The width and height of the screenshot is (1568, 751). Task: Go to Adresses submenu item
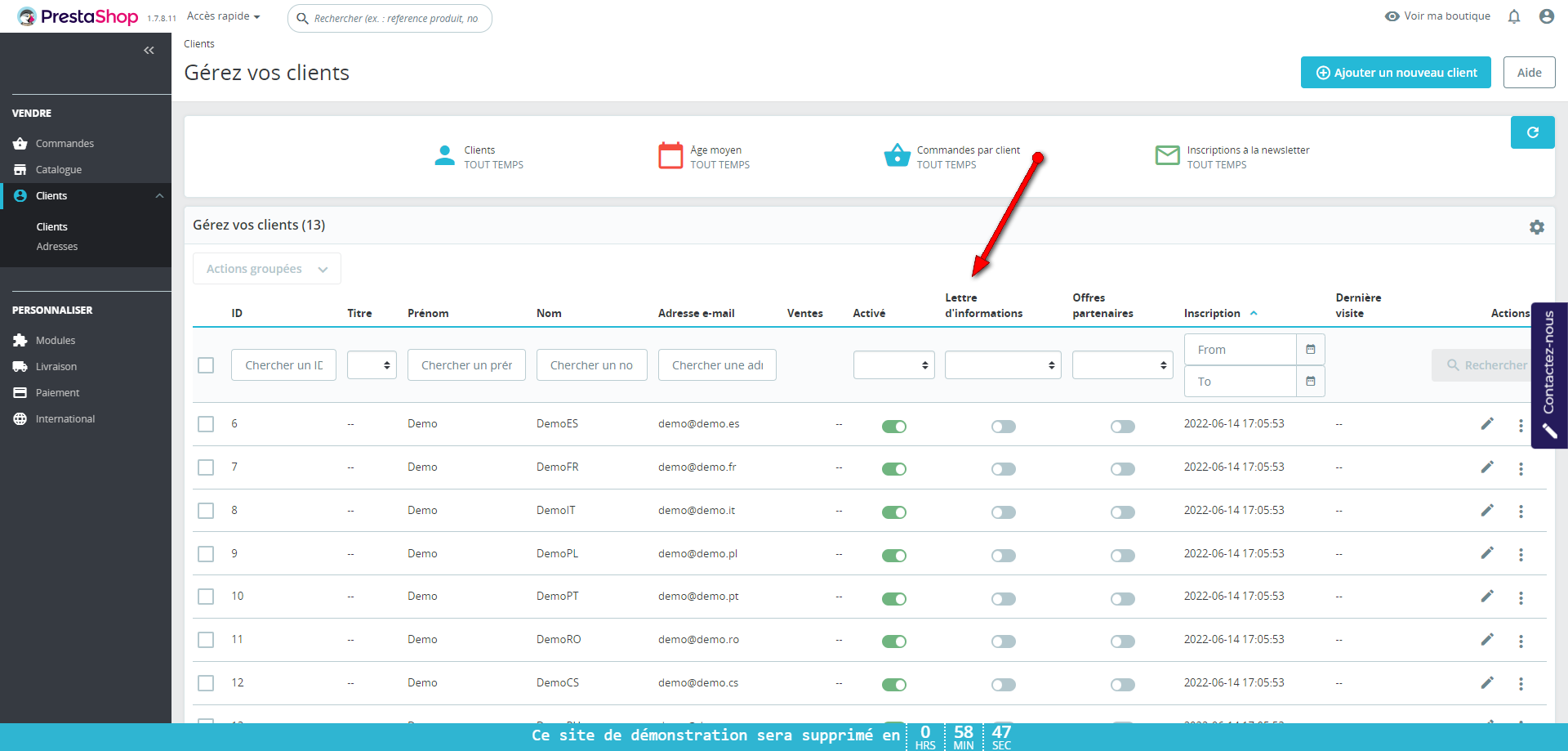click(x=57, y=247)
